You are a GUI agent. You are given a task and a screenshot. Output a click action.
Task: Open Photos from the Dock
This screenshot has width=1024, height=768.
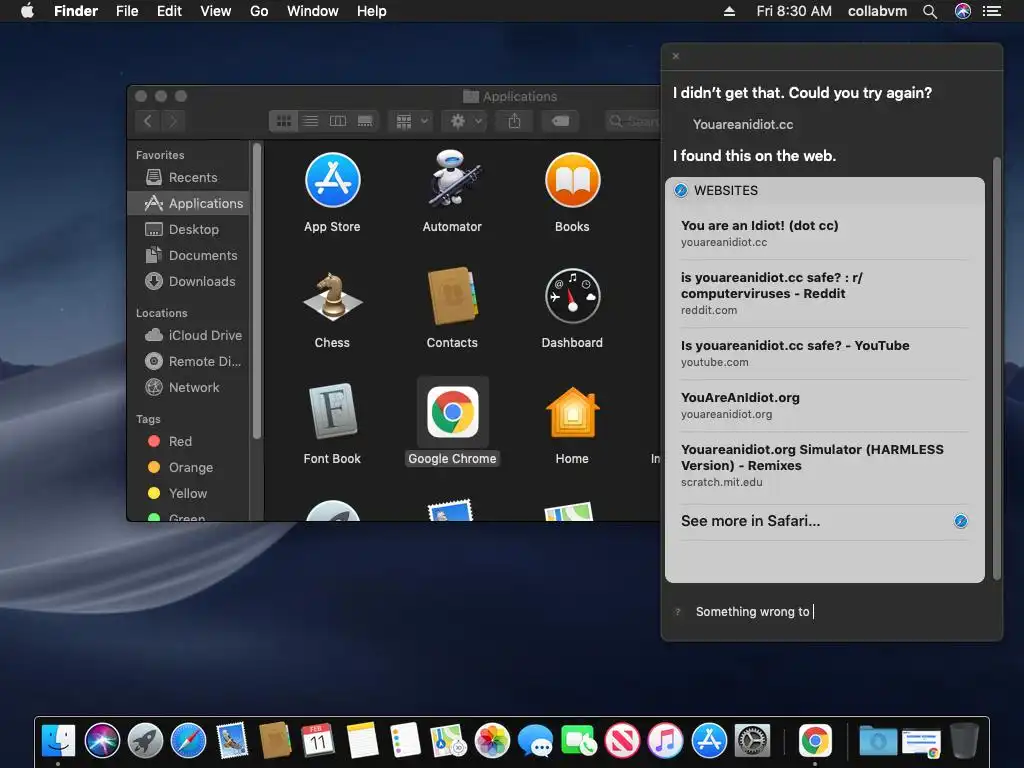tap(492, 741)
